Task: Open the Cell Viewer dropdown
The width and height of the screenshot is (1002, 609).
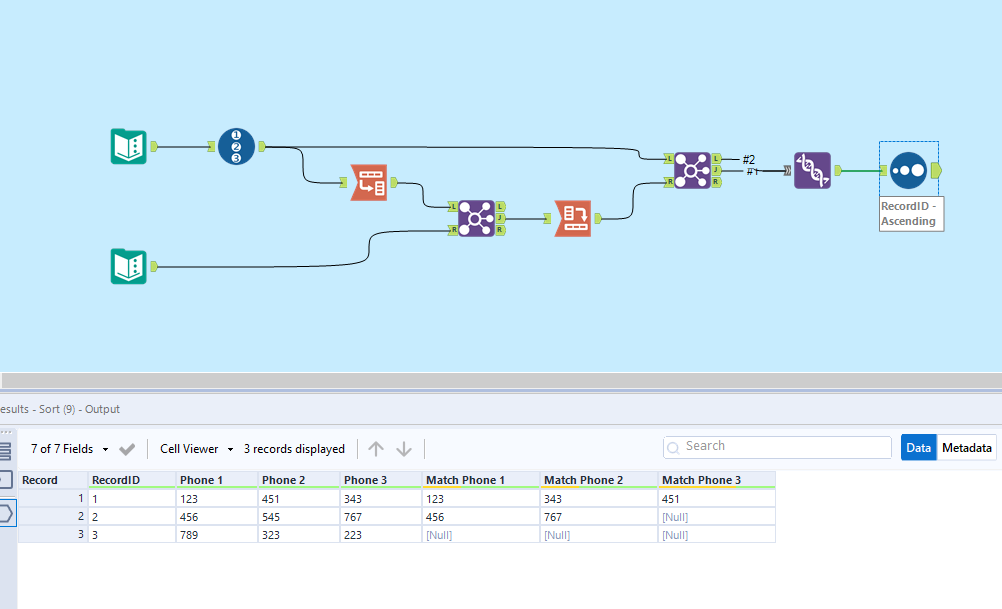Action: (x=196, y=448)
